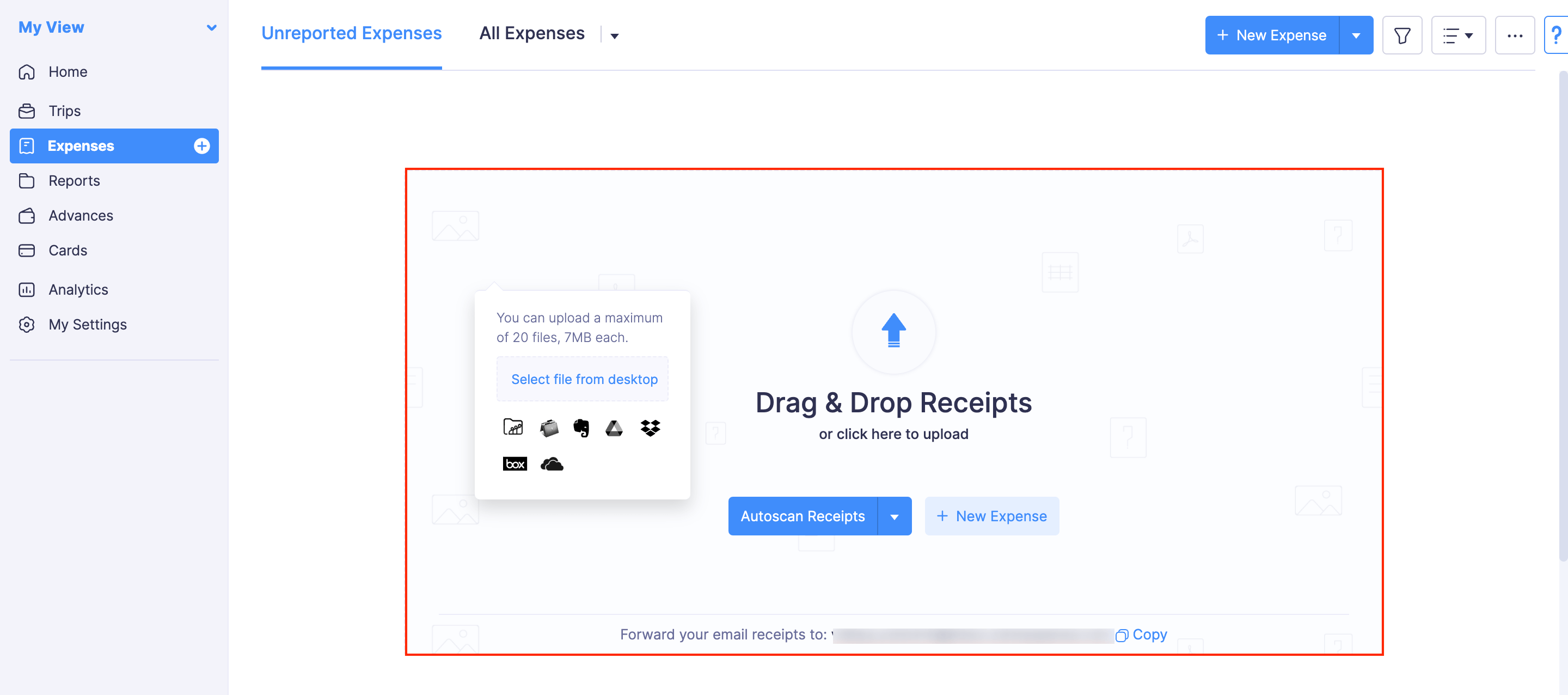This screenshot has width=1568, height=695.
Task: Select the Evernote upload source icon
Action: (581, 427)
